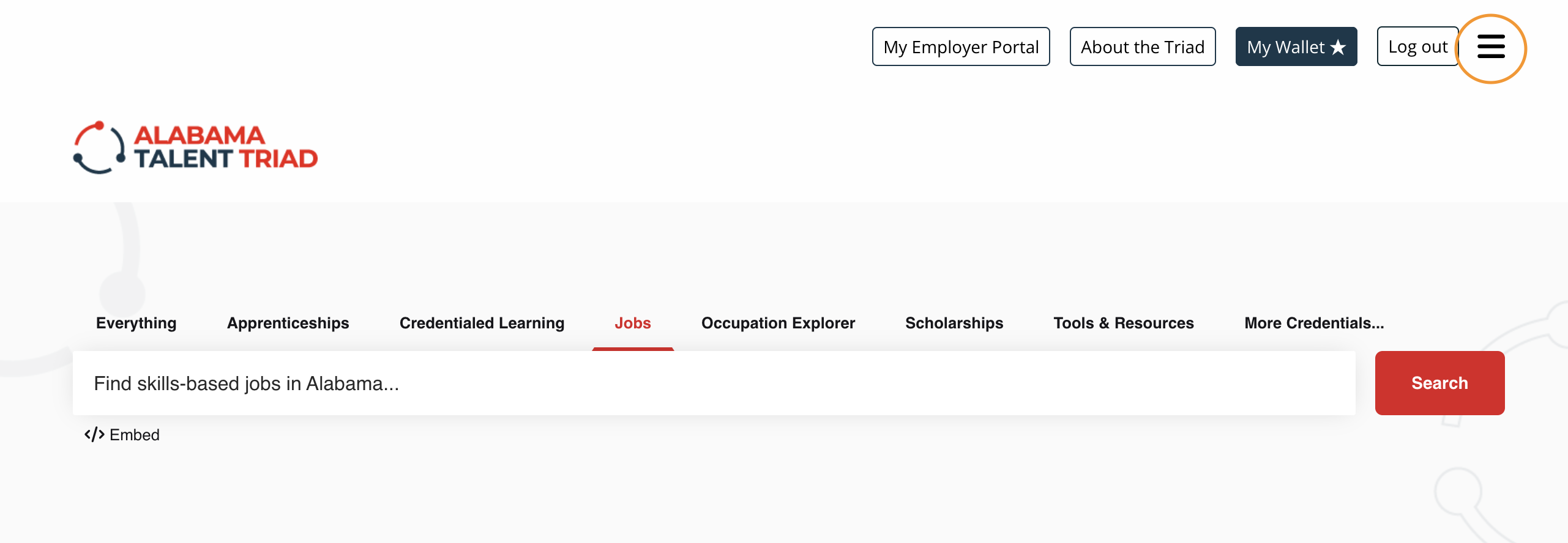Open the hamburger menu icon
The width and height of the screenshot is (1568, 543).
click(1491, 47)
